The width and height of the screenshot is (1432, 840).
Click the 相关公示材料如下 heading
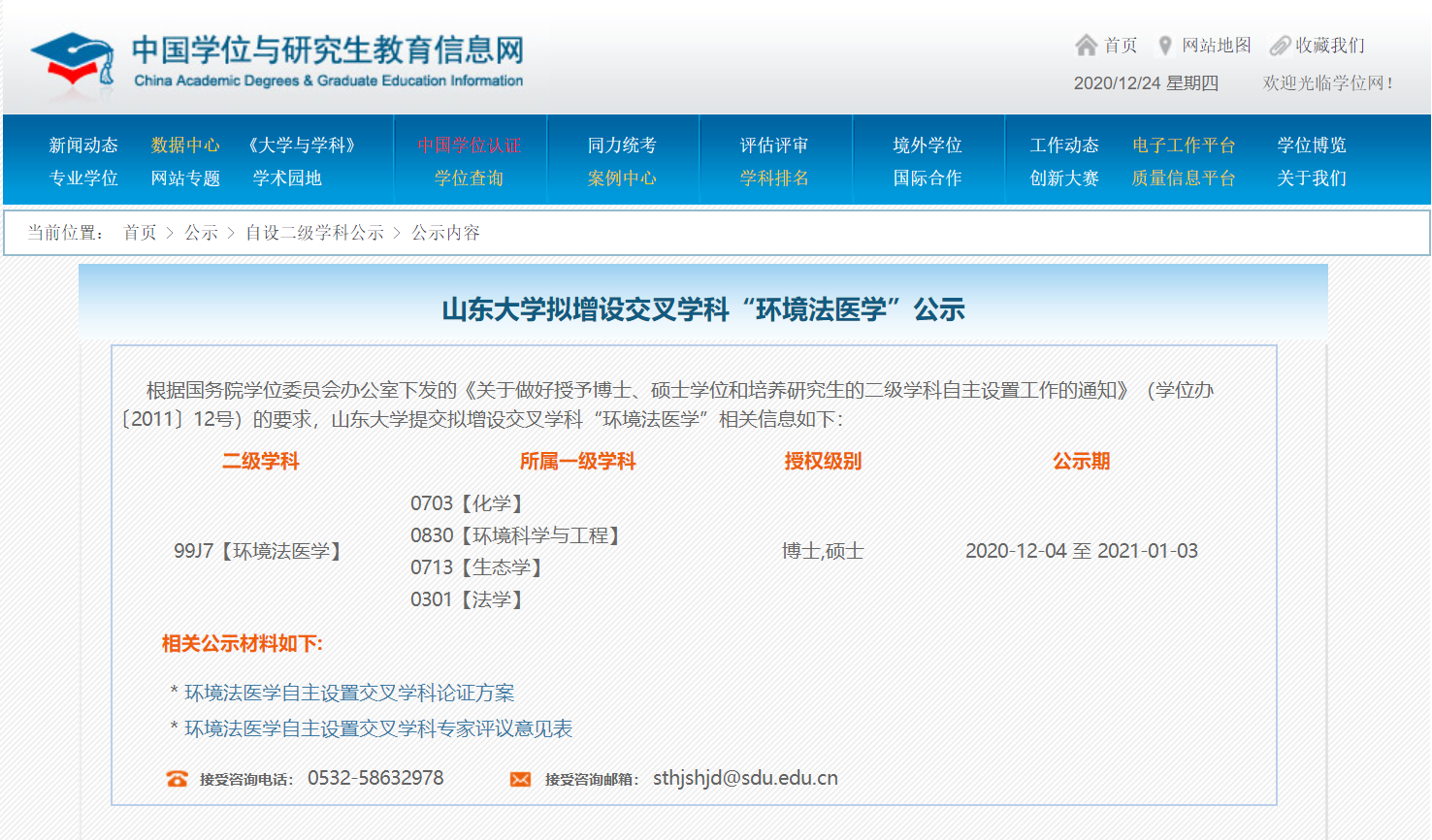click(243, 644)
